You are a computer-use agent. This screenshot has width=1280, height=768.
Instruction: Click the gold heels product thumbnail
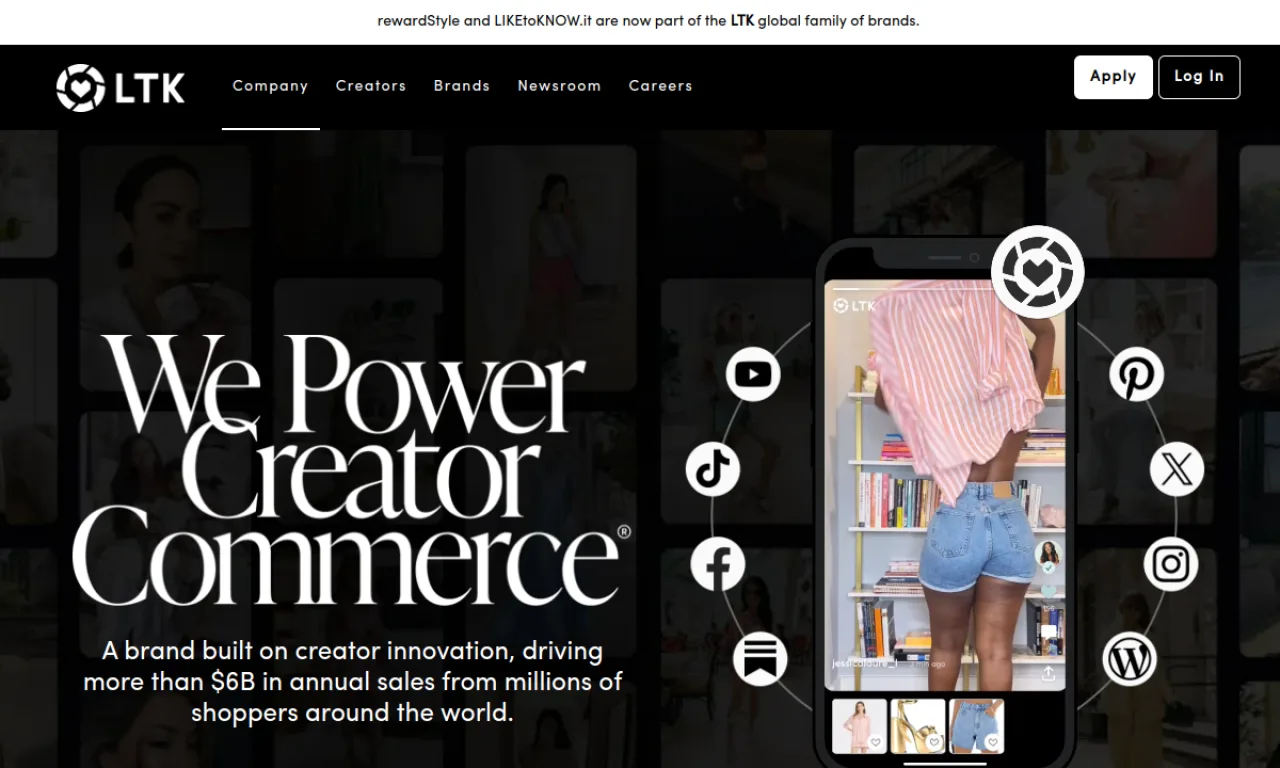tap(918, 726)
